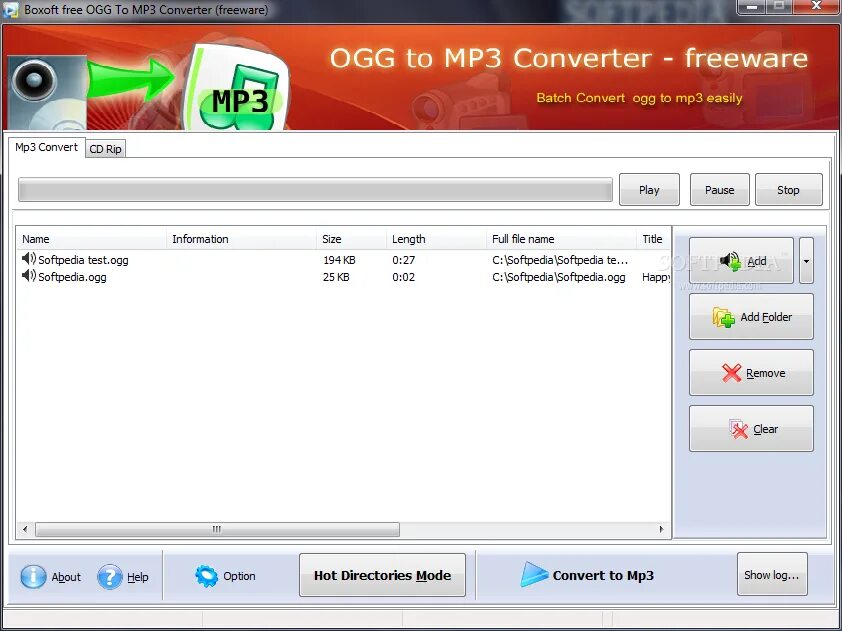Click the Information column header
The height and width of the screenshot is (631, 842).
[241, 239]
